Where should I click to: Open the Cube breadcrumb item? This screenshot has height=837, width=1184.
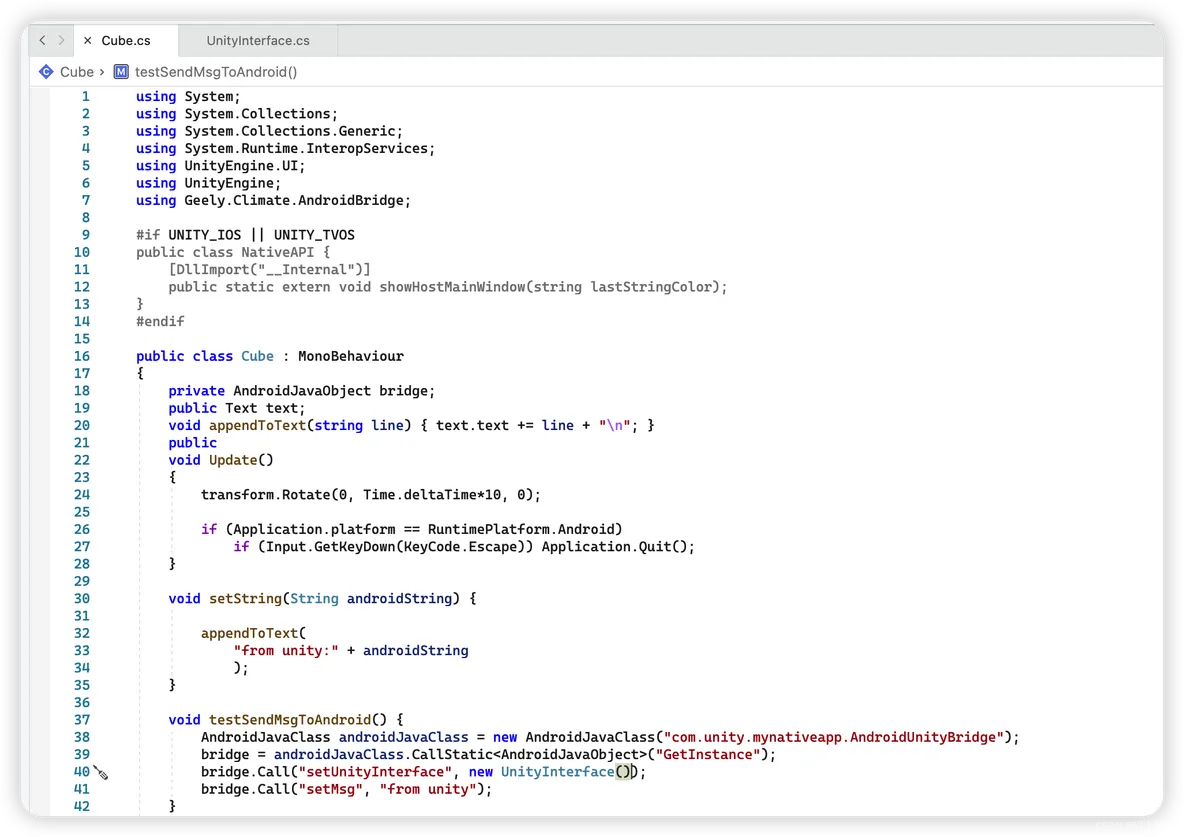coord(77,72)
